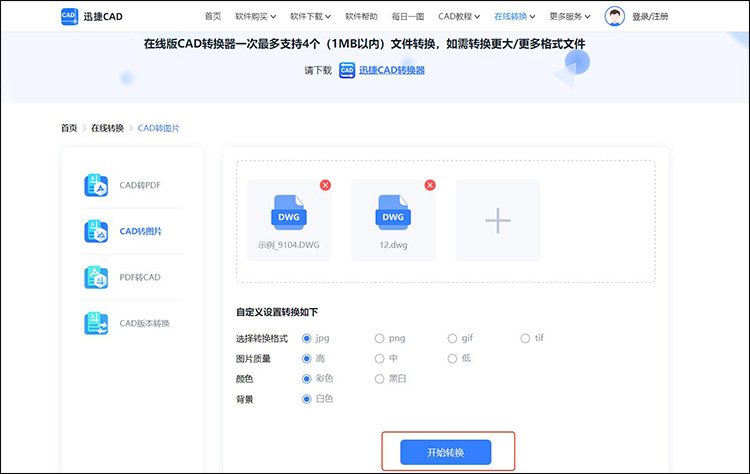Click the 登录/注册 link
The image size is (750, 474).
click(650, 17)
